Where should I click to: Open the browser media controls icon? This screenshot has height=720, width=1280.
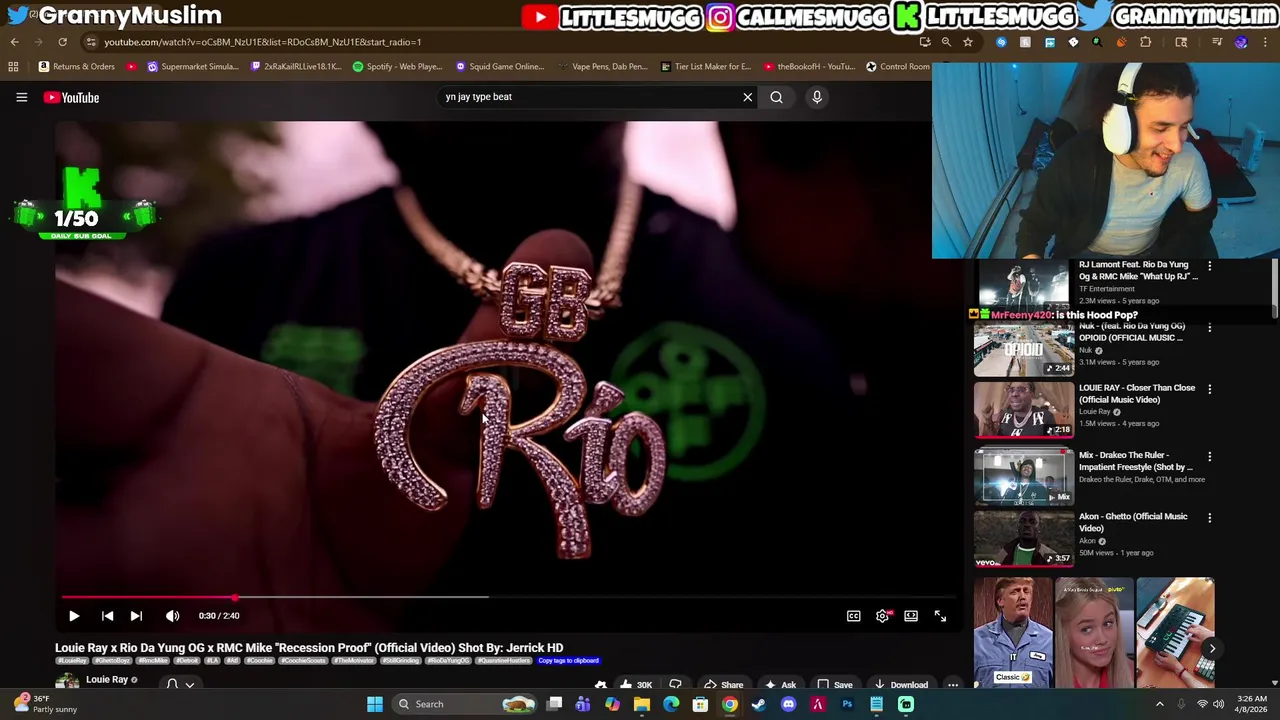tap(1217, 42)
